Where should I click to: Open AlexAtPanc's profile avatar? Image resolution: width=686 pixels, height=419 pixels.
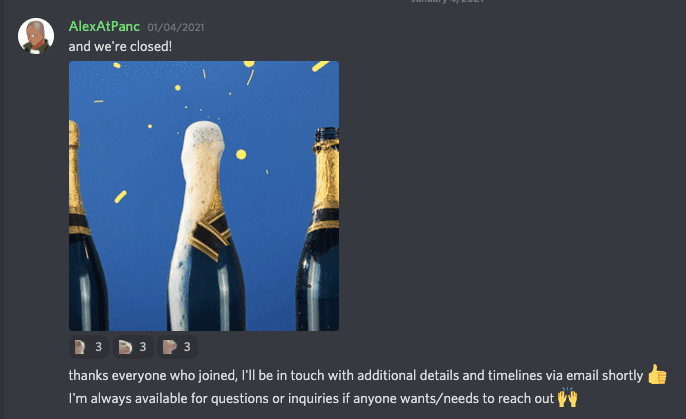[36, 36]
